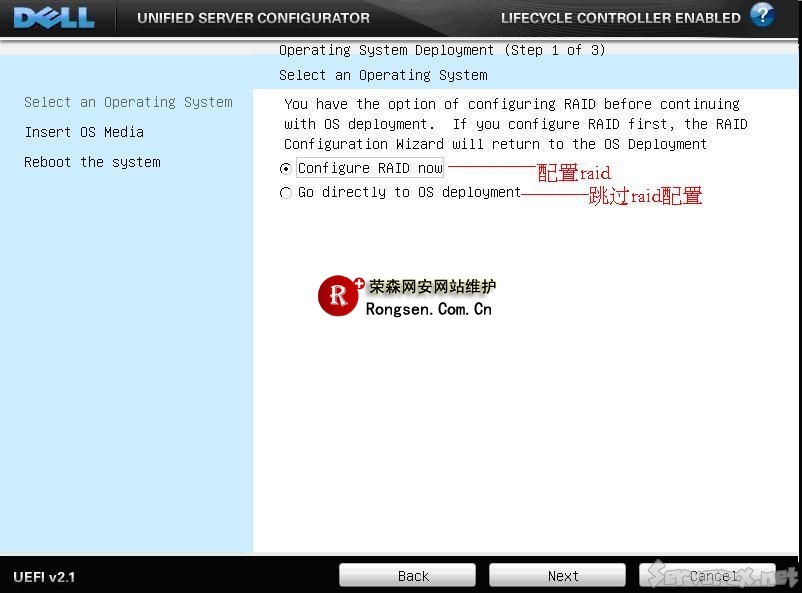
Task: Select Reboot the system in sidebar
Action: click(x=92, y=162)
